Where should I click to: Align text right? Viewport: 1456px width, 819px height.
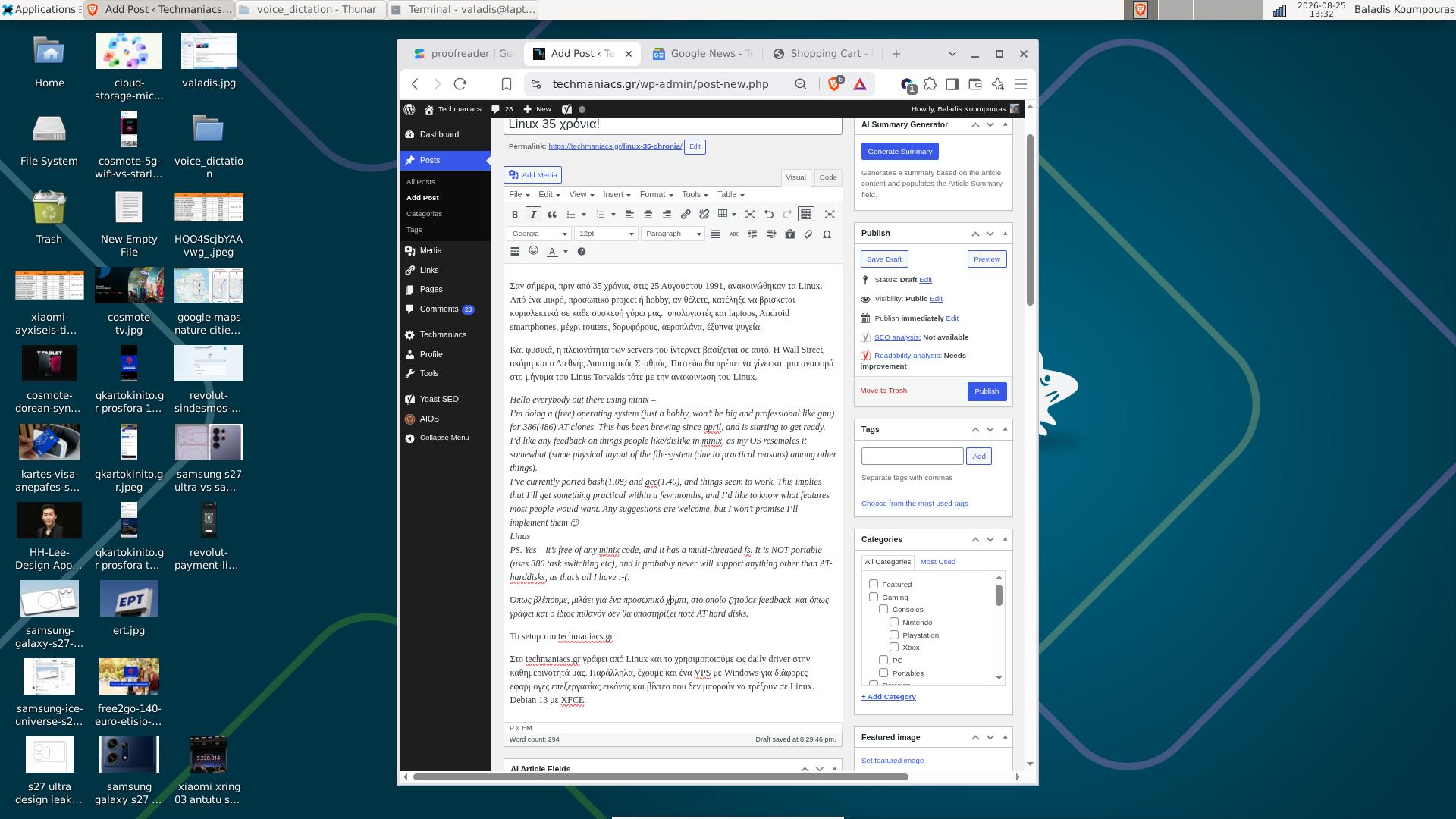(x=667, y=215)
